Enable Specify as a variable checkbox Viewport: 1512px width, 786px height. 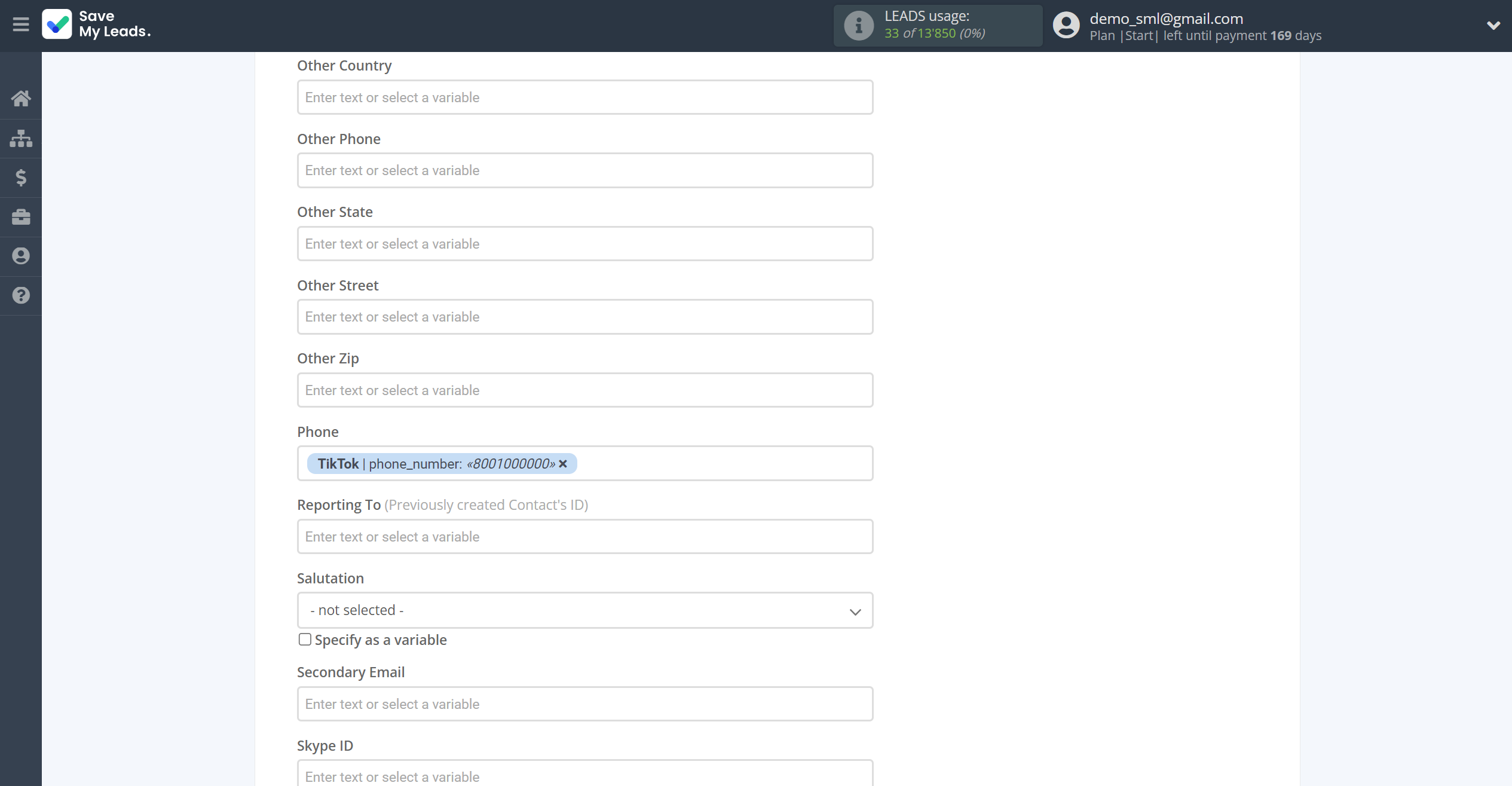(304, 640)
